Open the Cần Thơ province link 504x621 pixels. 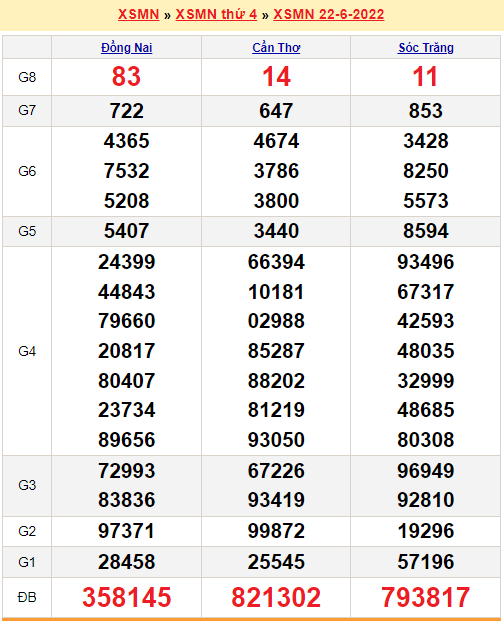[276, 48]
